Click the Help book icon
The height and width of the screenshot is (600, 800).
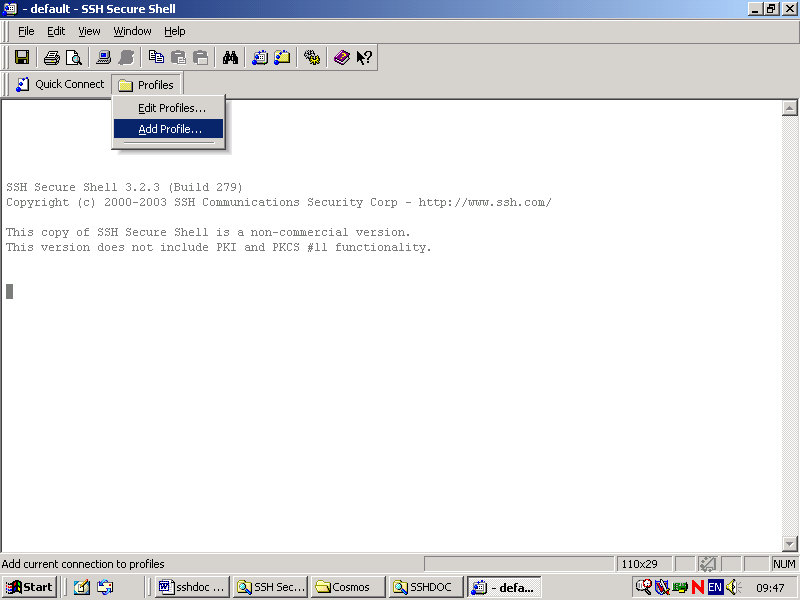[x=342, y=58]
